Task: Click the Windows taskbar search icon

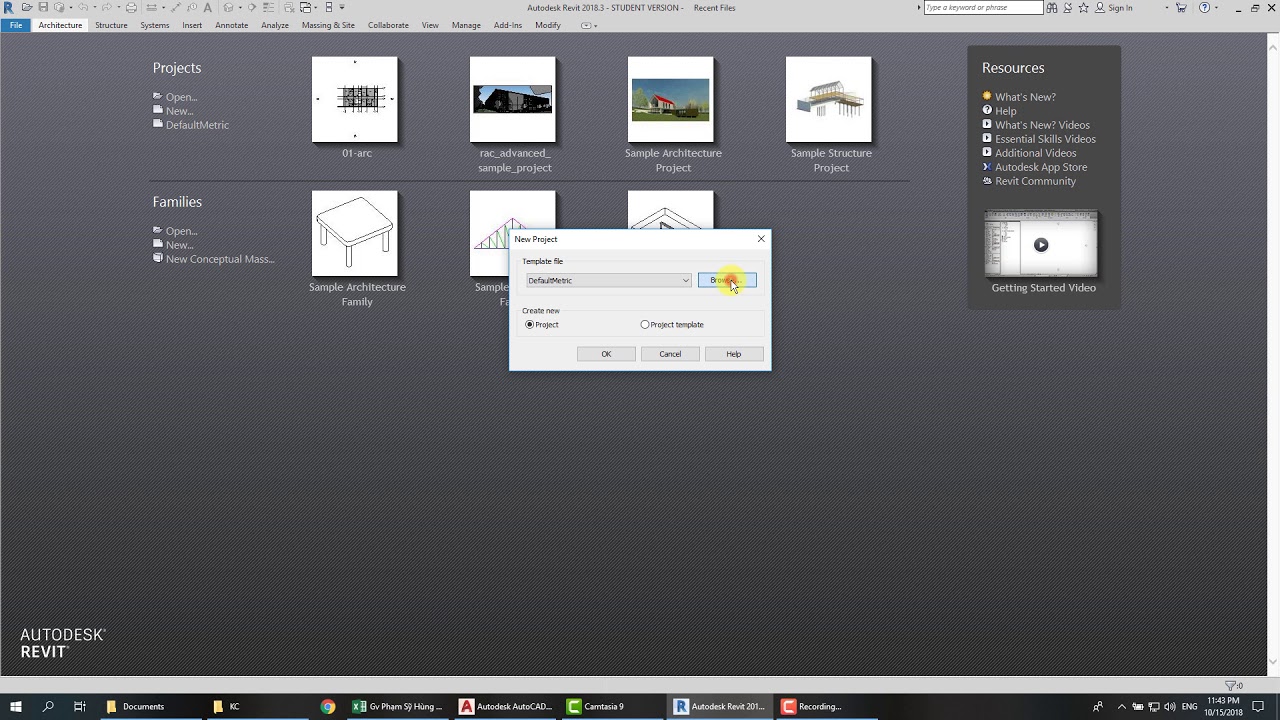Action: pyautogui.click(x=48, y=706)
